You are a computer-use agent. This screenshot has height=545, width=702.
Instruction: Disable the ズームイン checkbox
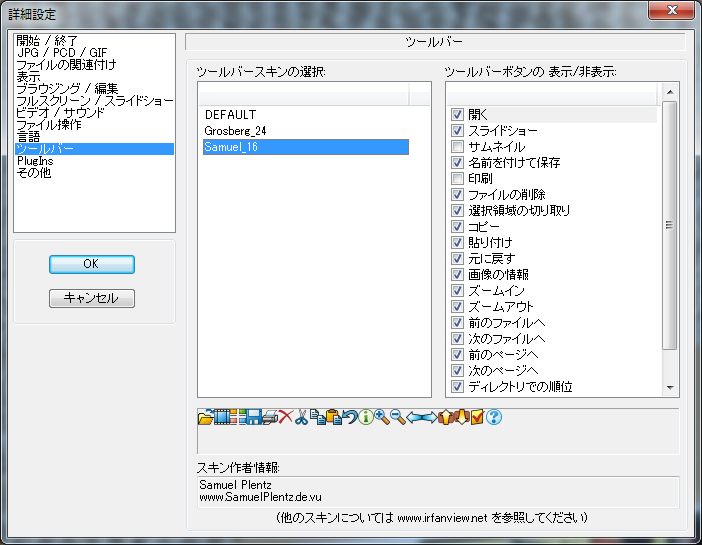[457, 291]
